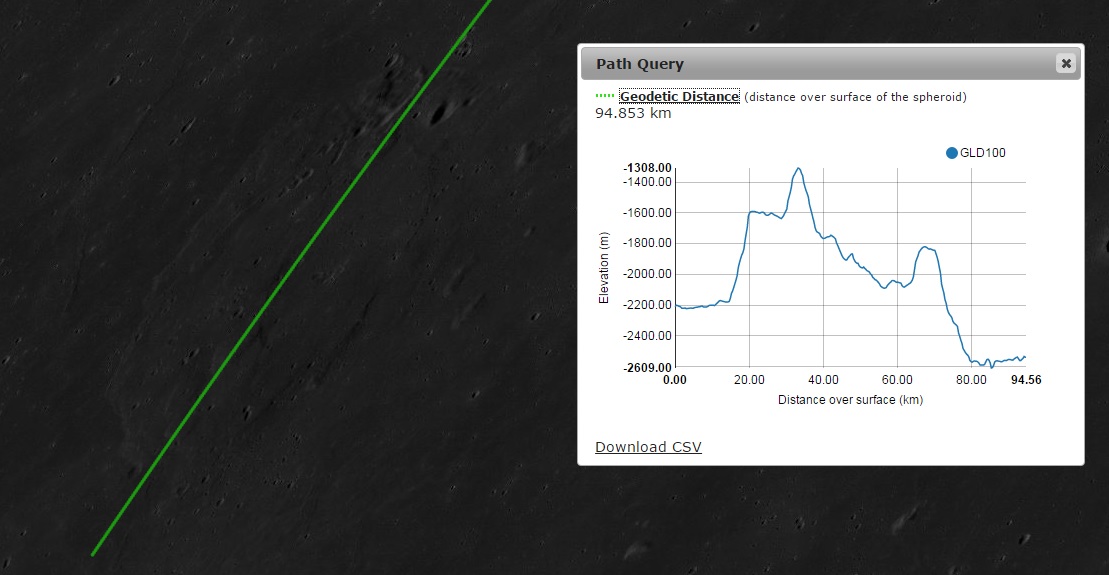The height and width of the screenshot is (575, 1109).
Task: Click the 20.00 x-axis tick label
Action: pyautogui.click(x=749, y=380)
